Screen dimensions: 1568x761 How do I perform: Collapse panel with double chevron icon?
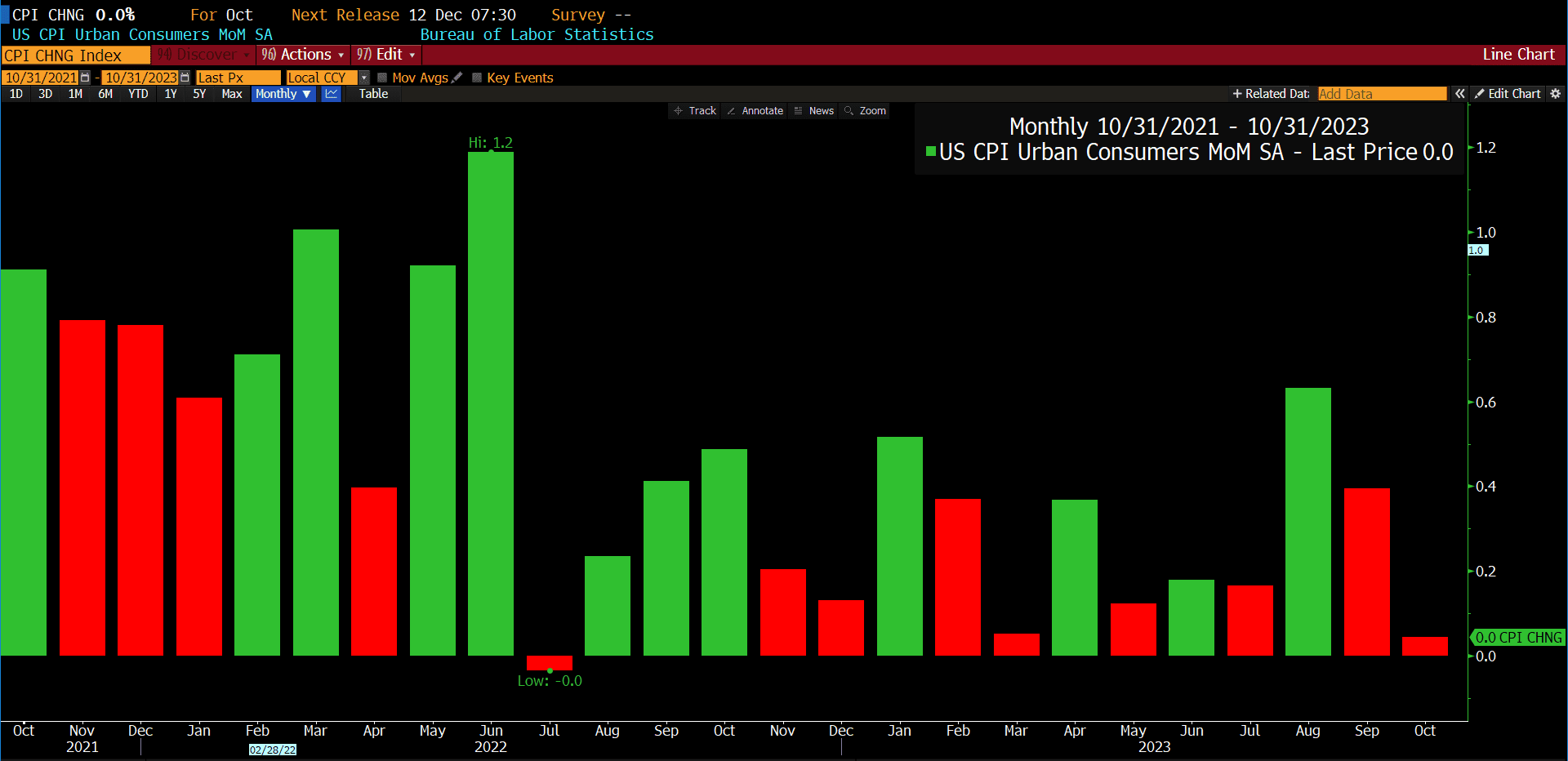(x=1459, y=94)
